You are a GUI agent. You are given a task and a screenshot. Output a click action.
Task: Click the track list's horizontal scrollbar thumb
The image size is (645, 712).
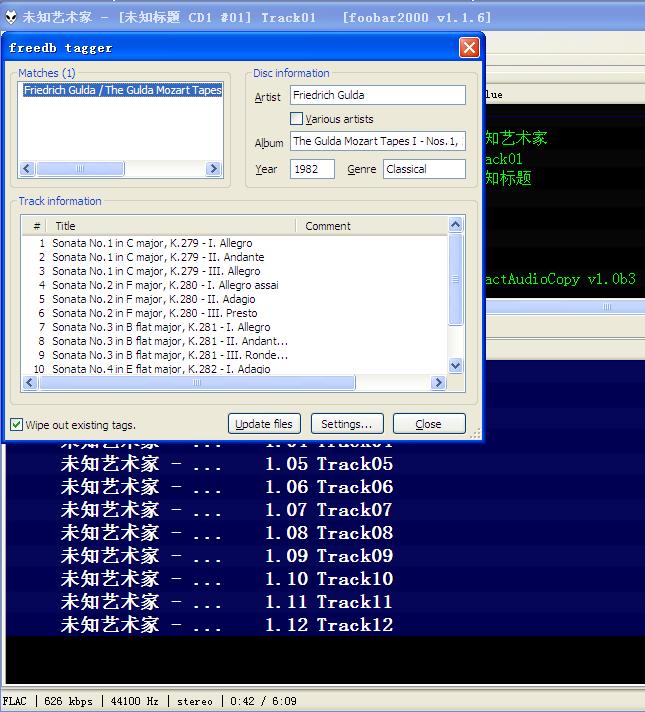197,382
